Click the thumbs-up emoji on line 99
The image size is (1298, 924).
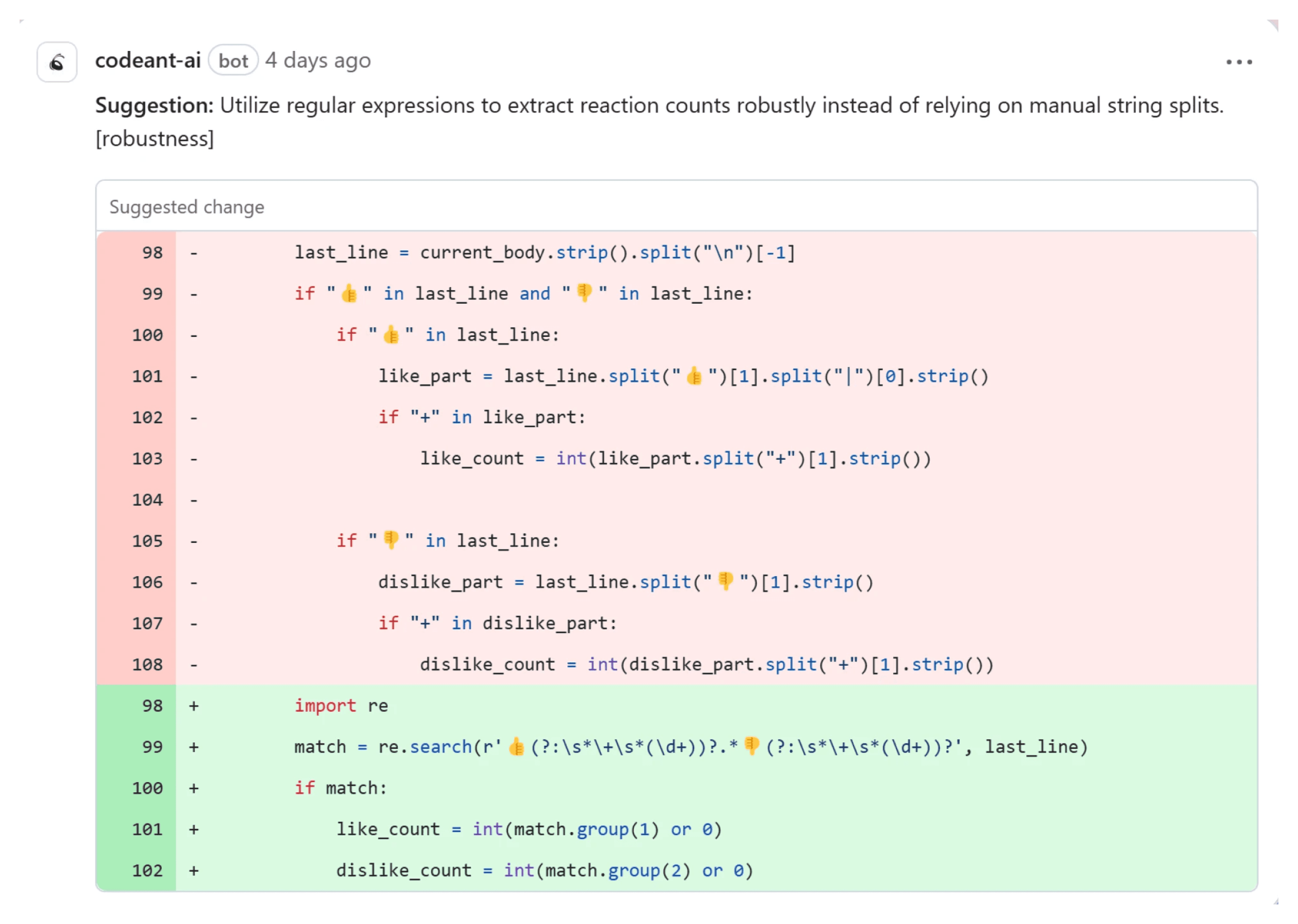click(349, 294)
